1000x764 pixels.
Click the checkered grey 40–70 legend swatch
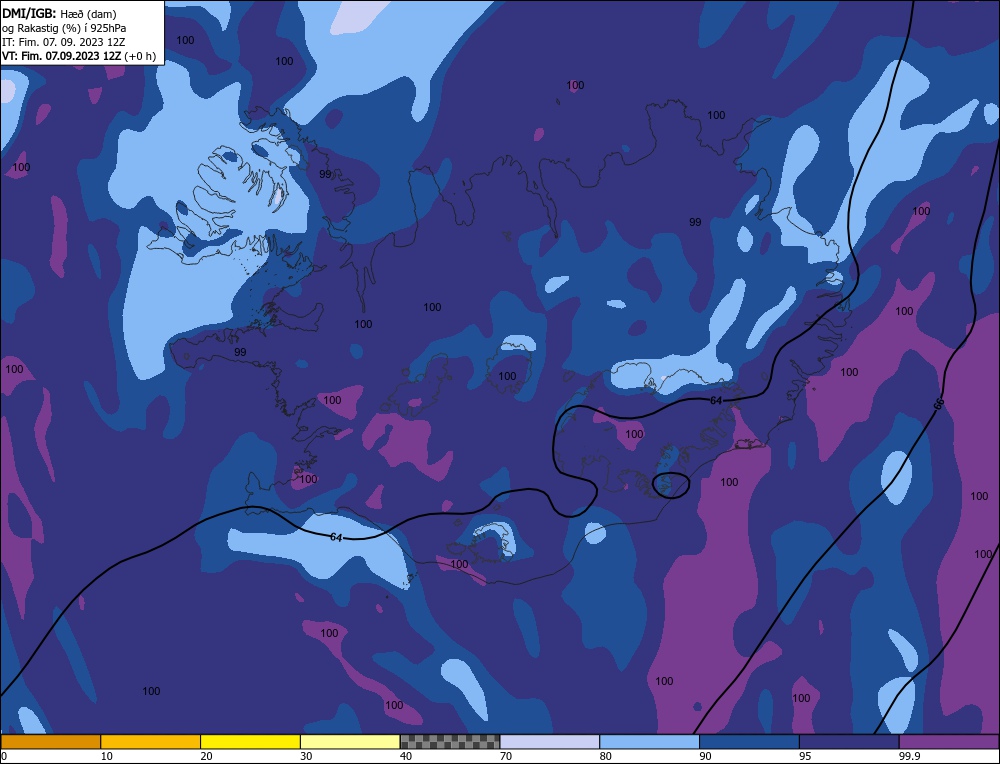coord(450,742)
